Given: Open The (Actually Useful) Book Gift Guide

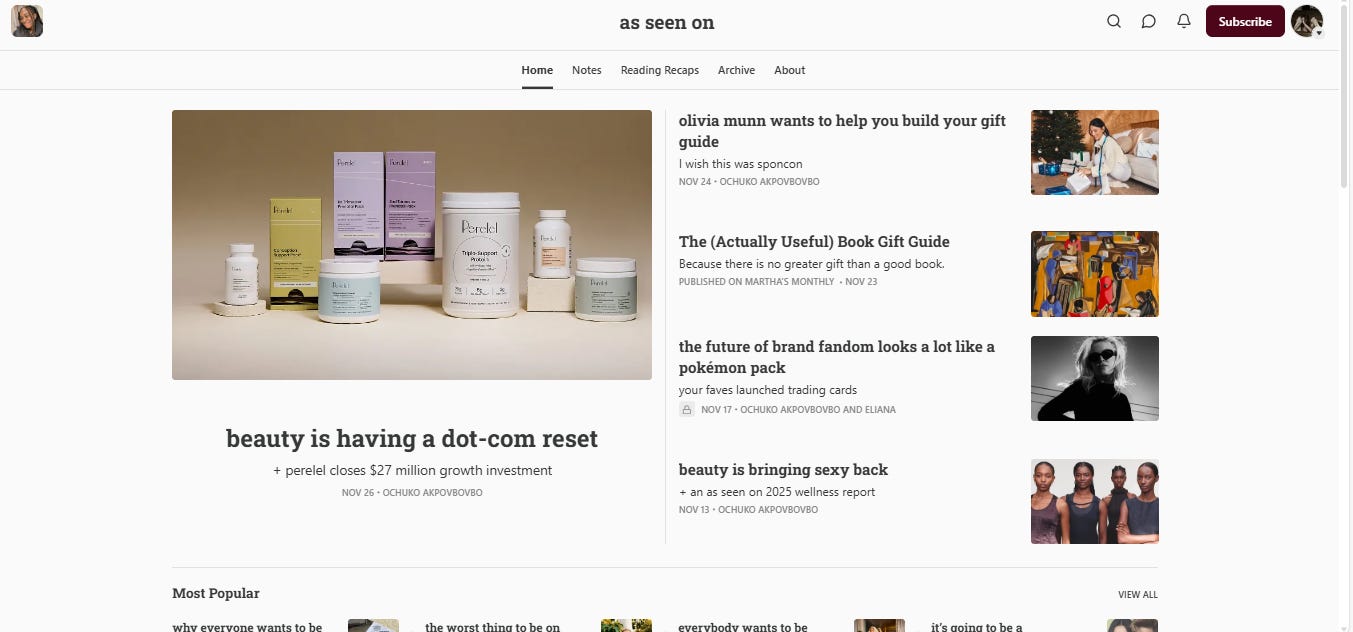Looking at the screenshot, I should pos(814,242).
